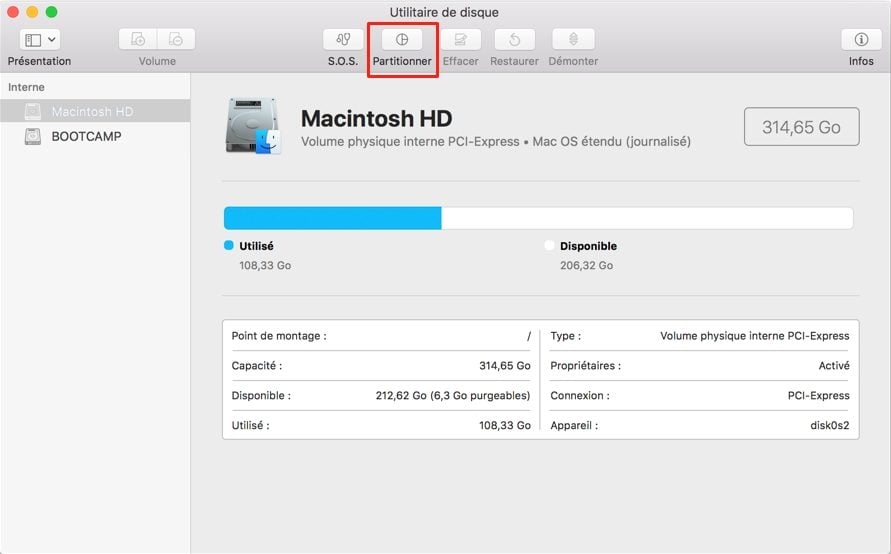Close the Utilitaire de disque window
The image size is (891, 554).
click(x=13, y=12)
